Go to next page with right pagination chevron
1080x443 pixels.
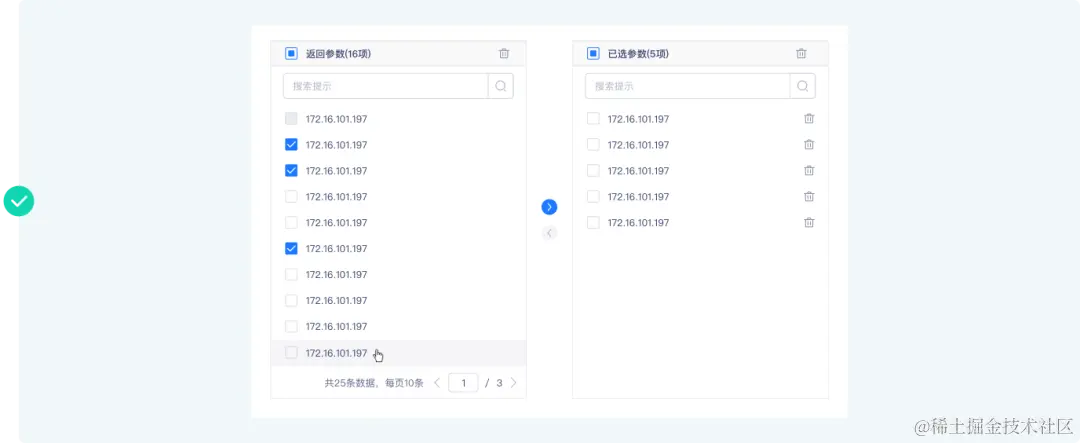513,383
